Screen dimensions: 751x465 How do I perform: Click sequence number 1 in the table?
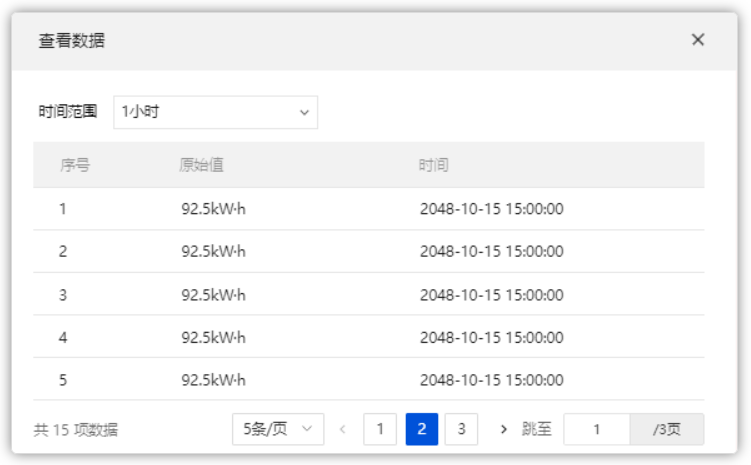[63, 209]
